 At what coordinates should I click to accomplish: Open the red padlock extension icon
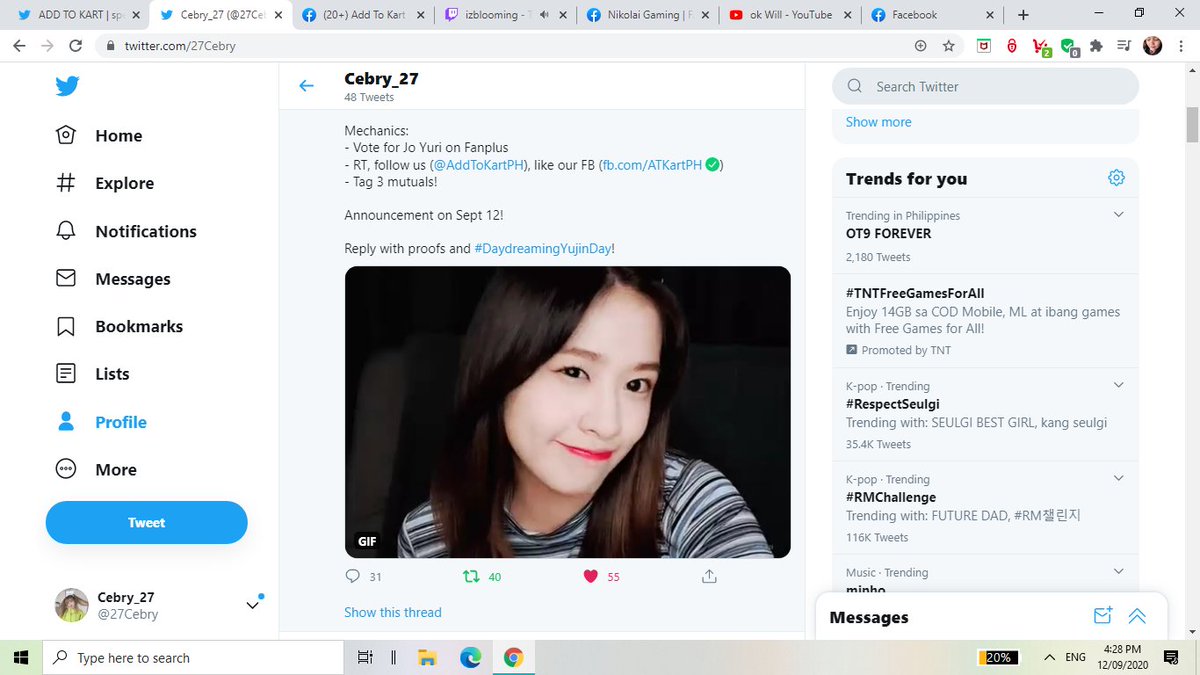pyautogui.click(x=1012, y=46)
